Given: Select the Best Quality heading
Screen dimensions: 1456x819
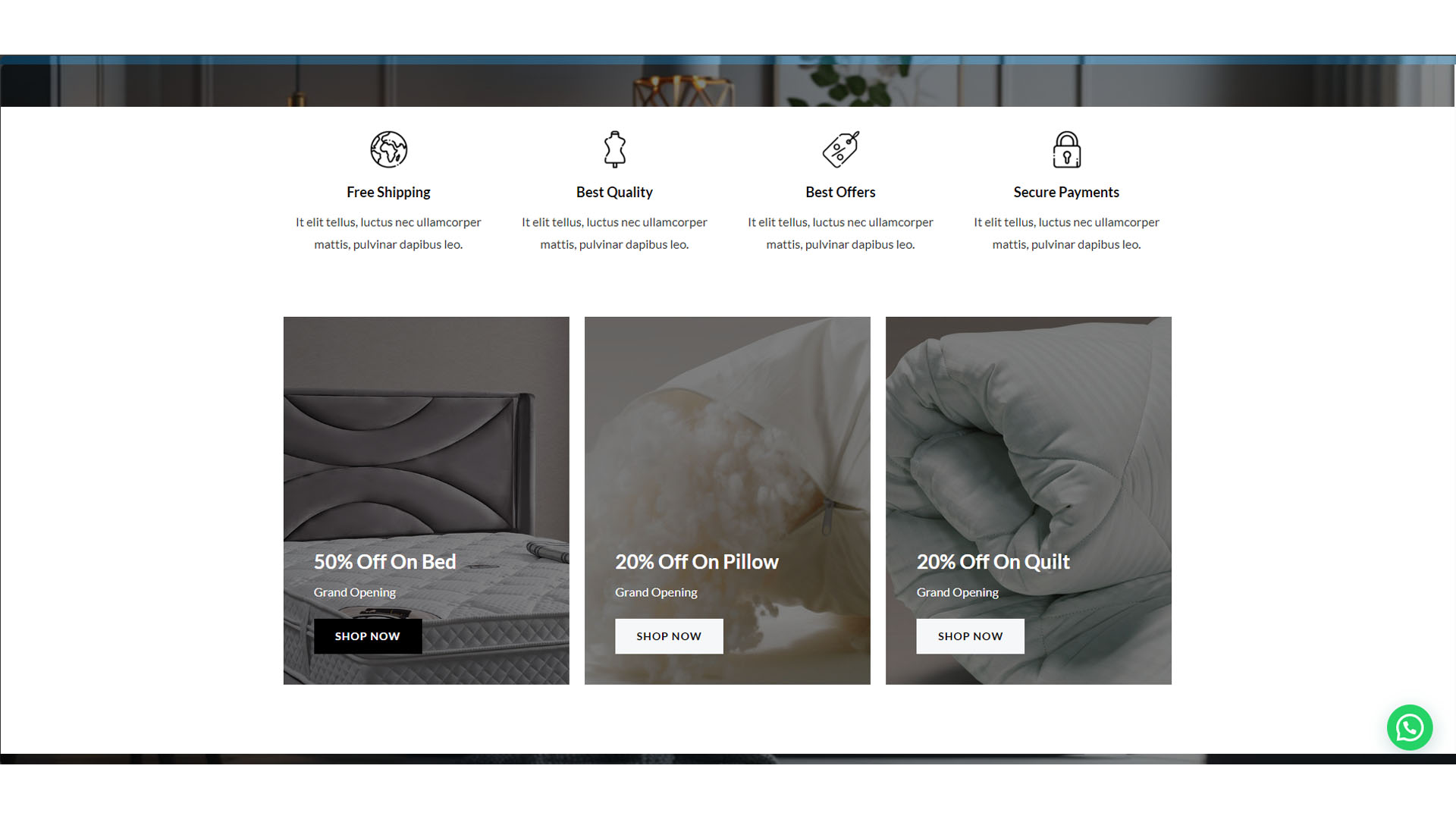Looking at the screenshot, I should click(614, 192).
